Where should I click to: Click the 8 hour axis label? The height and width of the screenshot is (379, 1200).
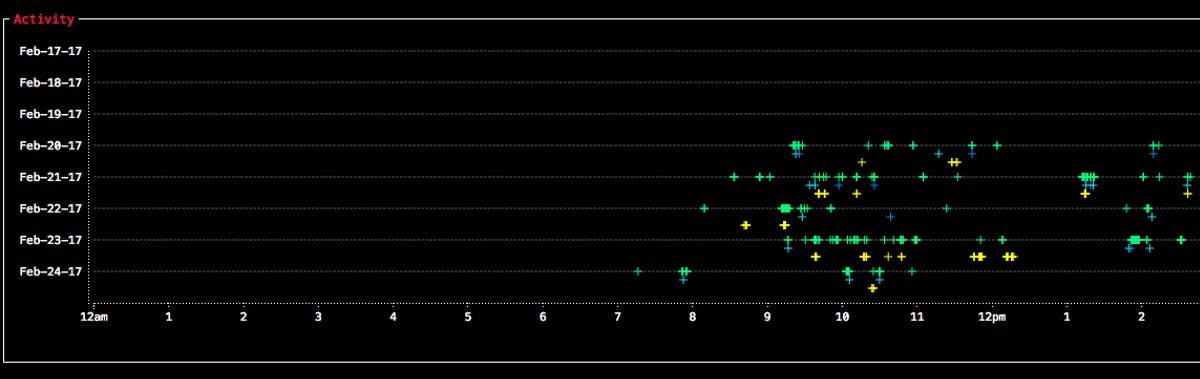pyautogui.click(x=693, y=317)
